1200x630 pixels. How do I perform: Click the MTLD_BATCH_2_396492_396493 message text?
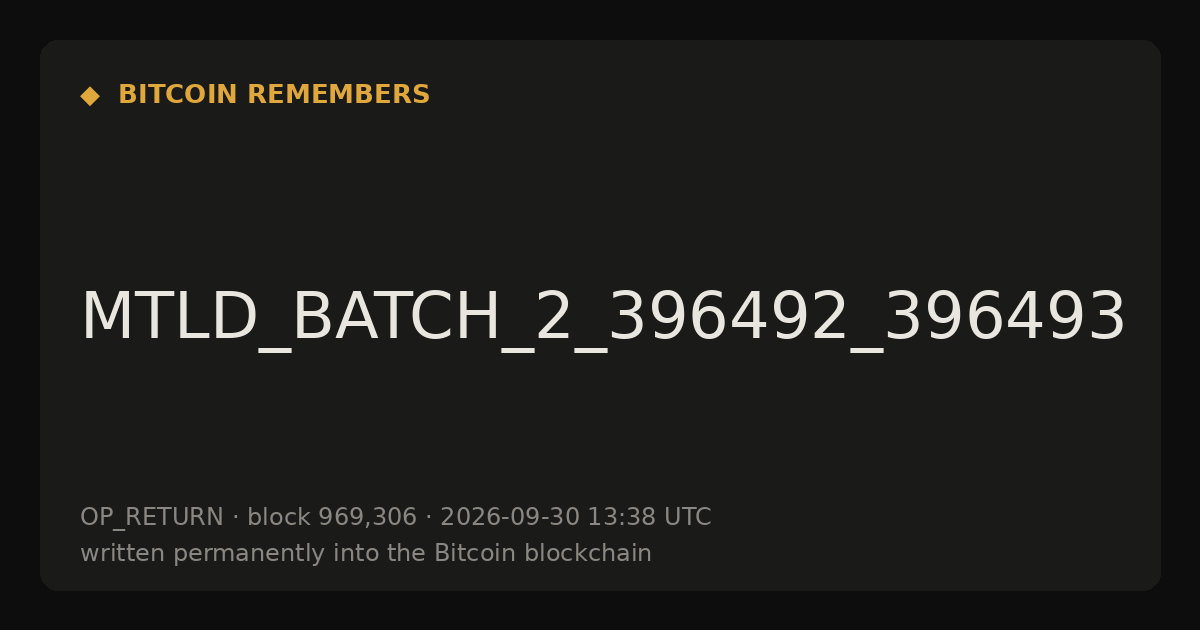pos(603,318)
